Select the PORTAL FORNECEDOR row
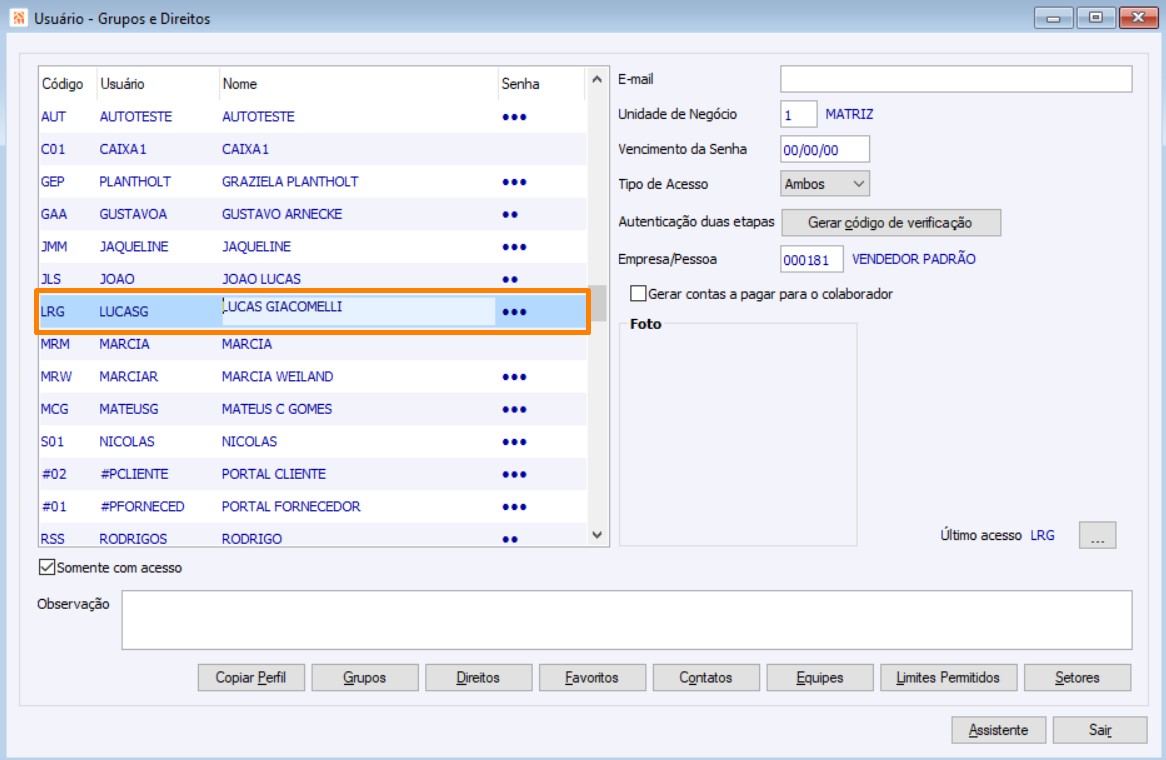Screen dimensions: 1166x760 pos(312,506)
